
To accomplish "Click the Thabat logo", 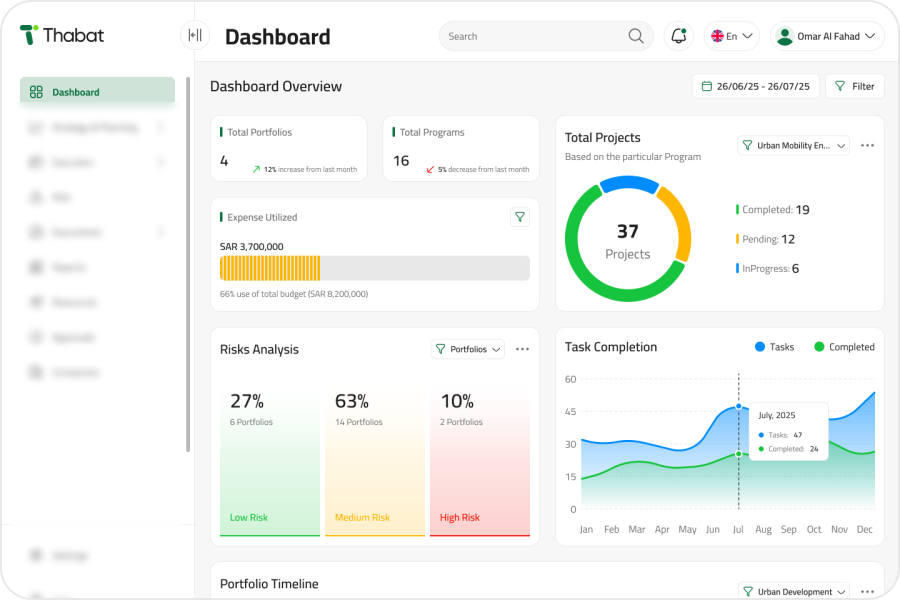I will tap(62, 35).
